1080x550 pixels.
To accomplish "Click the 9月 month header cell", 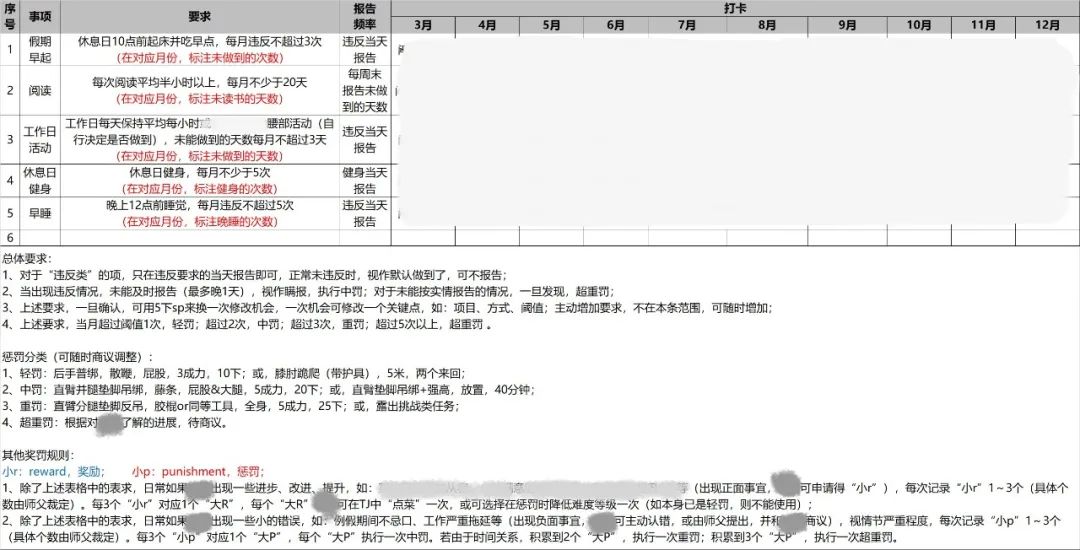I will pos(847,24).
